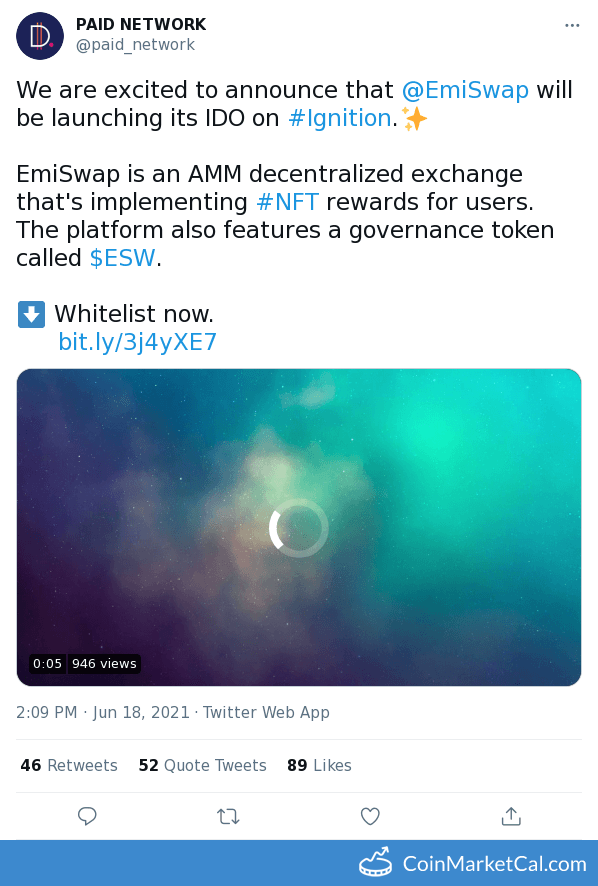Click the $ESW cashtag

pyautogui.click(x=122, y=258)
